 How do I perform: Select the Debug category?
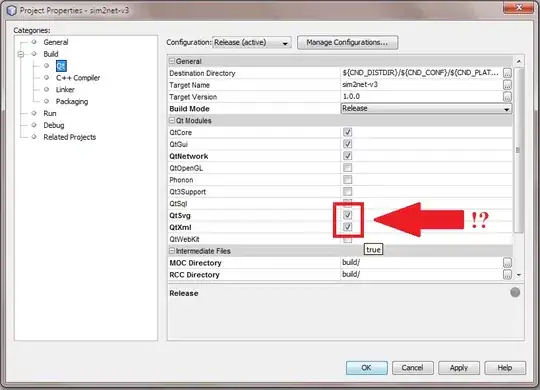click(54, 125)
